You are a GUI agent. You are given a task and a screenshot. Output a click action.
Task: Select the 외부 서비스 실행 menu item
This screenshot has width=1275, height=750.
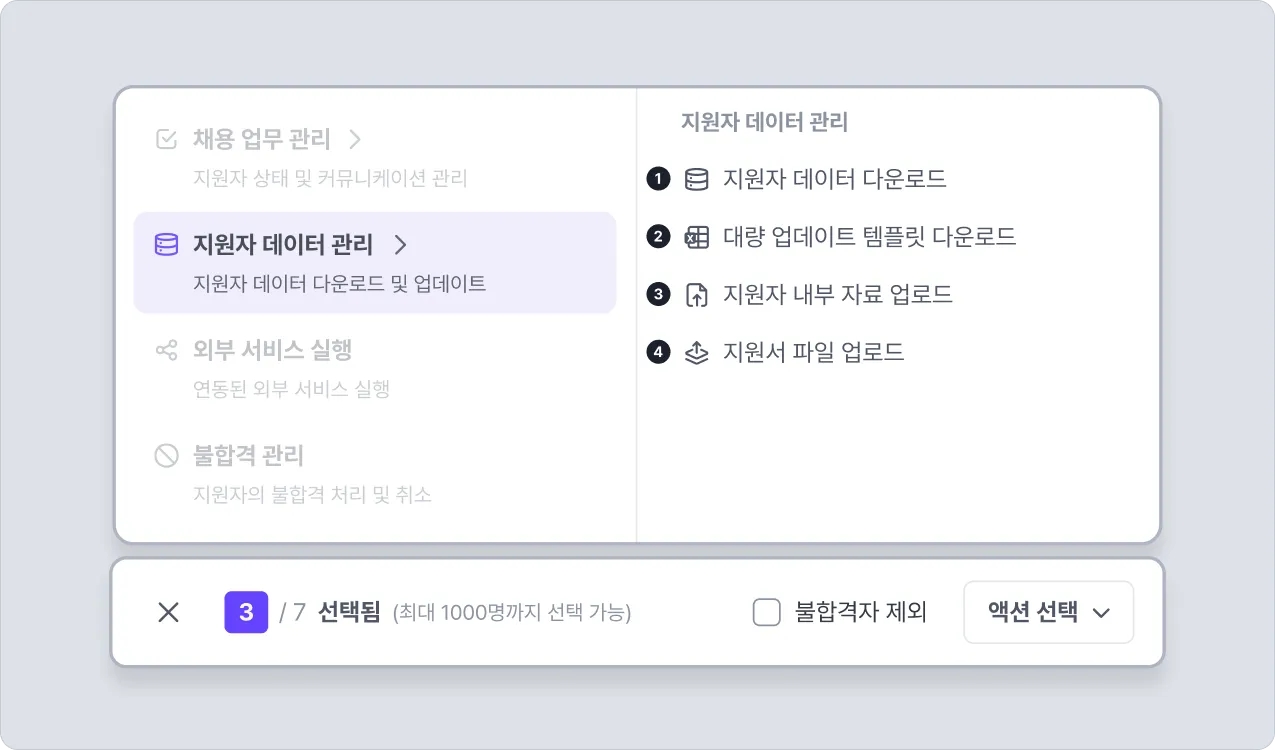[272, 351]
